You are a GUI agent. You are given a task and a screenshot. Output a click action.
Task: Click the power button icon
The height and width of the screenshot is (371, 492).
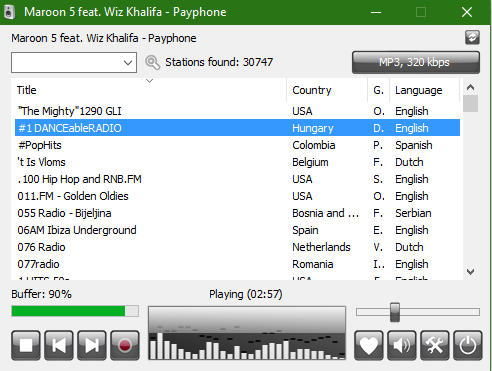[468, 345]
